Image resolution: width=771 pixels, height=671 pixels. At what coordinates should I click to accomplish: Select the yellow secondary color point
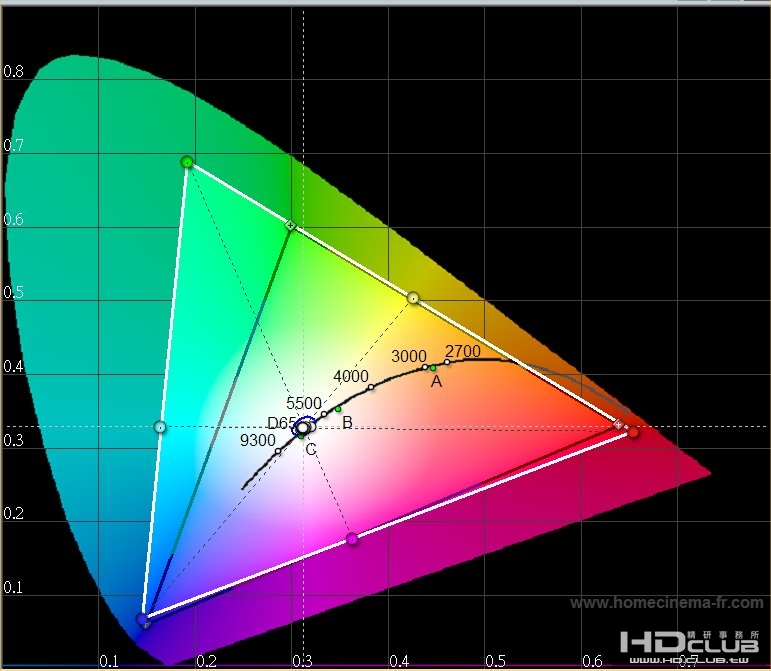pyautogui.click(x=414, y=297)
